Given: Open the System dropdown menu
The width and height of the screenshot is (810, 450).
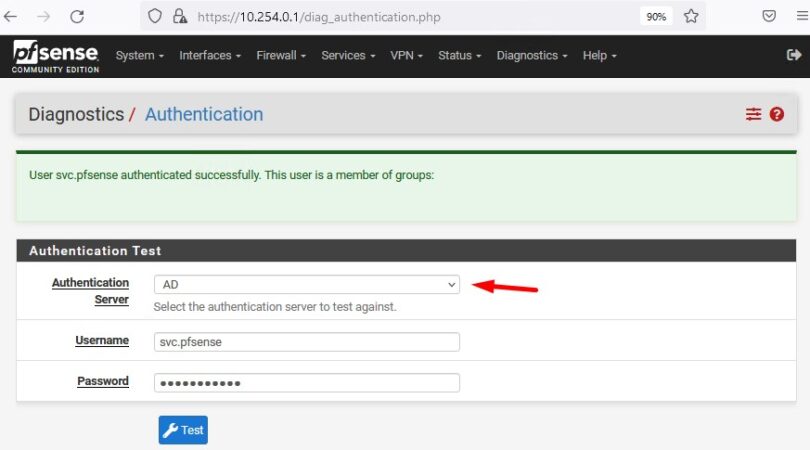Looking at the screenshot, I should point(140,56).
